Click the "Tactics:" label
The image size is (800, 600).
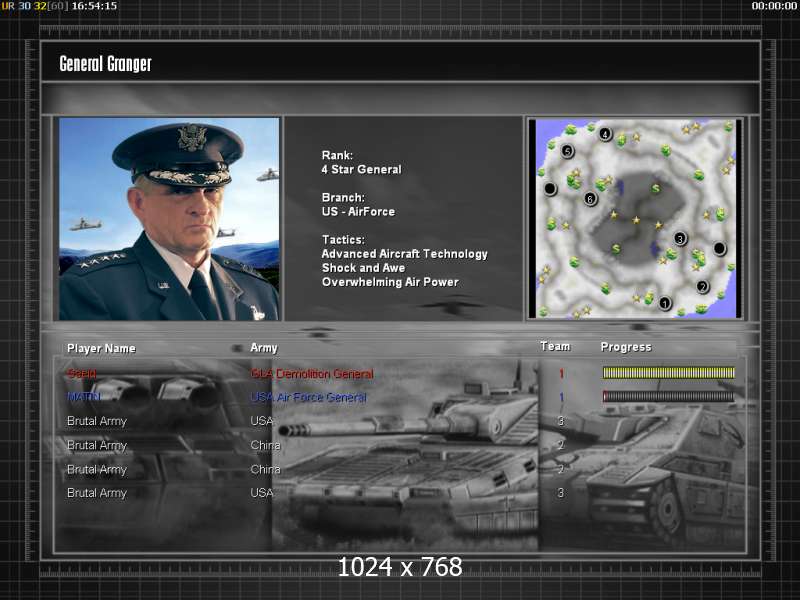(343, 239)
